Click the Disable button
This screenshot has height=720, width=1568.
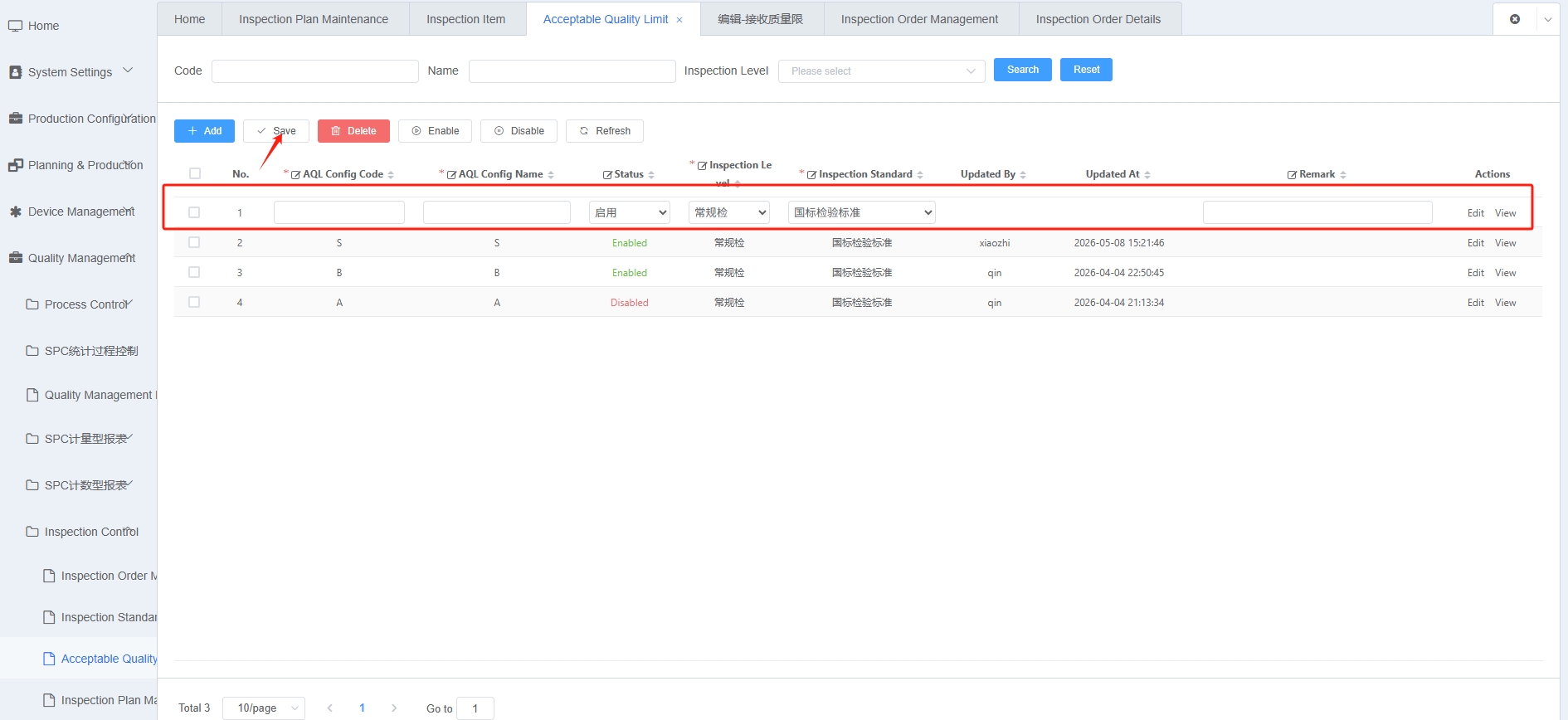[519, 131]
